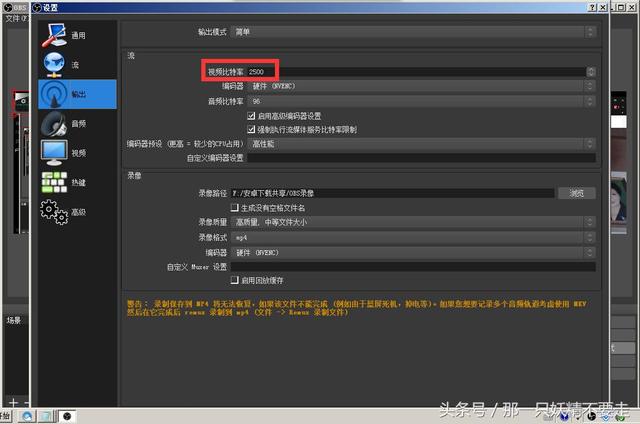The height and width of the screenshot is (424, 640).
Task: Open the 视频 video monitor icon
Action: (54, 153)
